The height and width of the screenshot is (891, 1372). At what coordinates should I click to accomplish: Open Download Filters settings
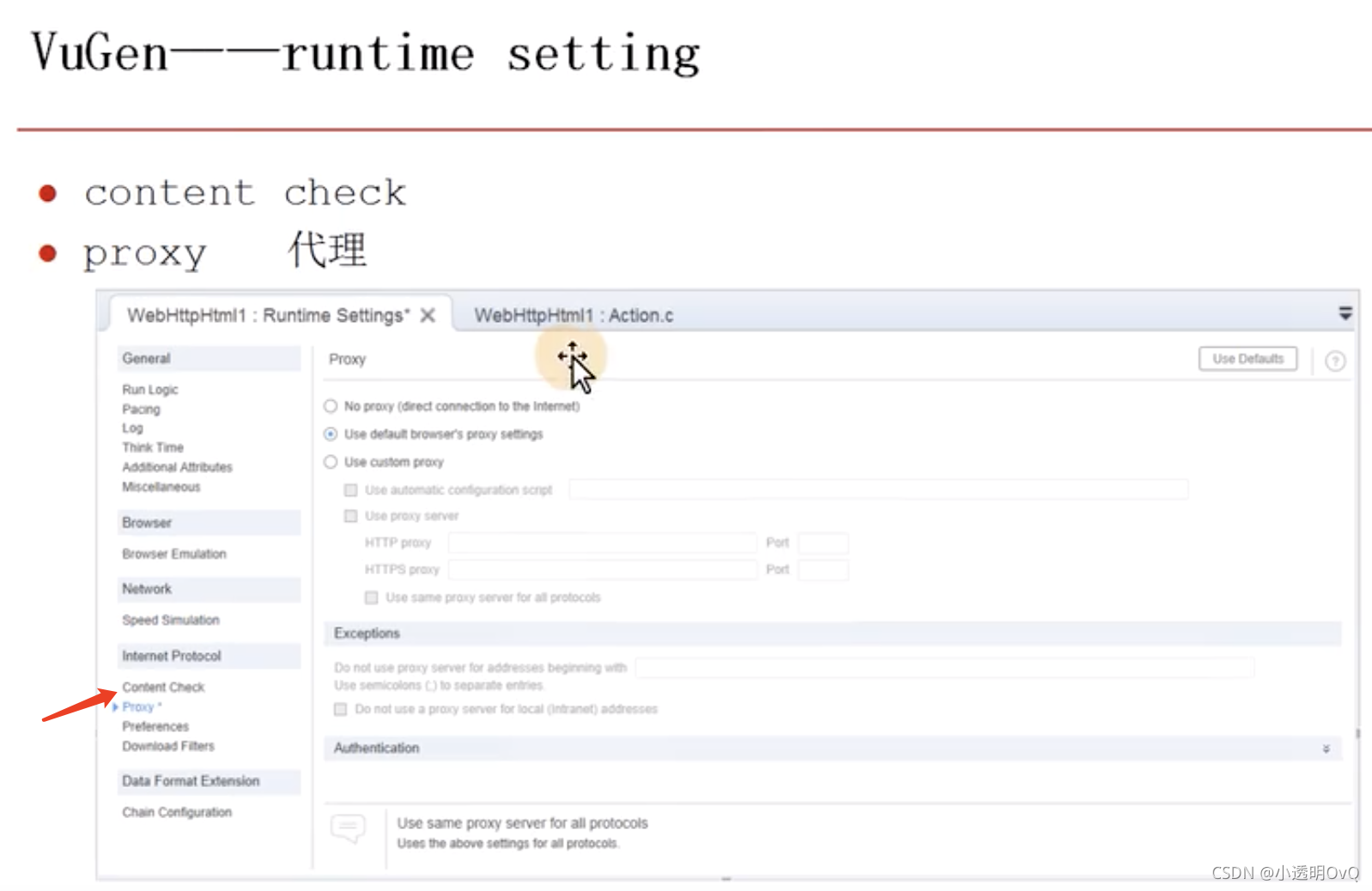click(x=168, y=746)
